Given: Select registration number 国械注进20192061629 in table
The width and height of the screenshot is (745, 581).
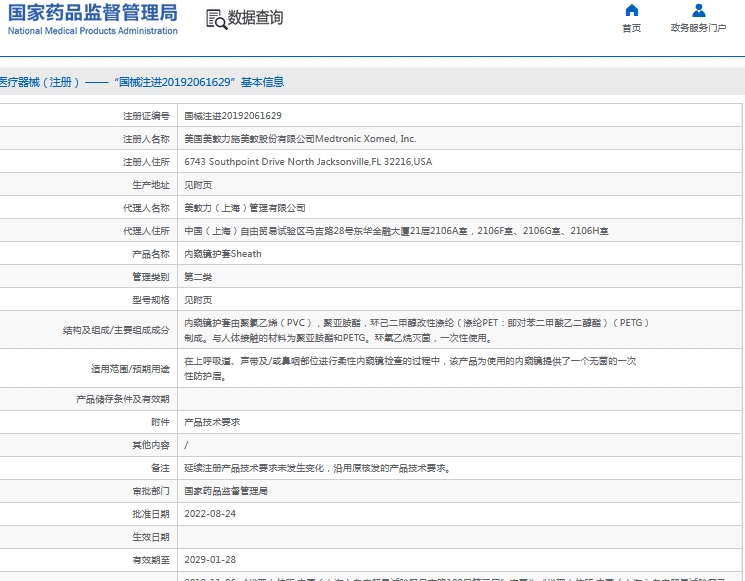Looking at the screenshot, I should tap(232, 116).
